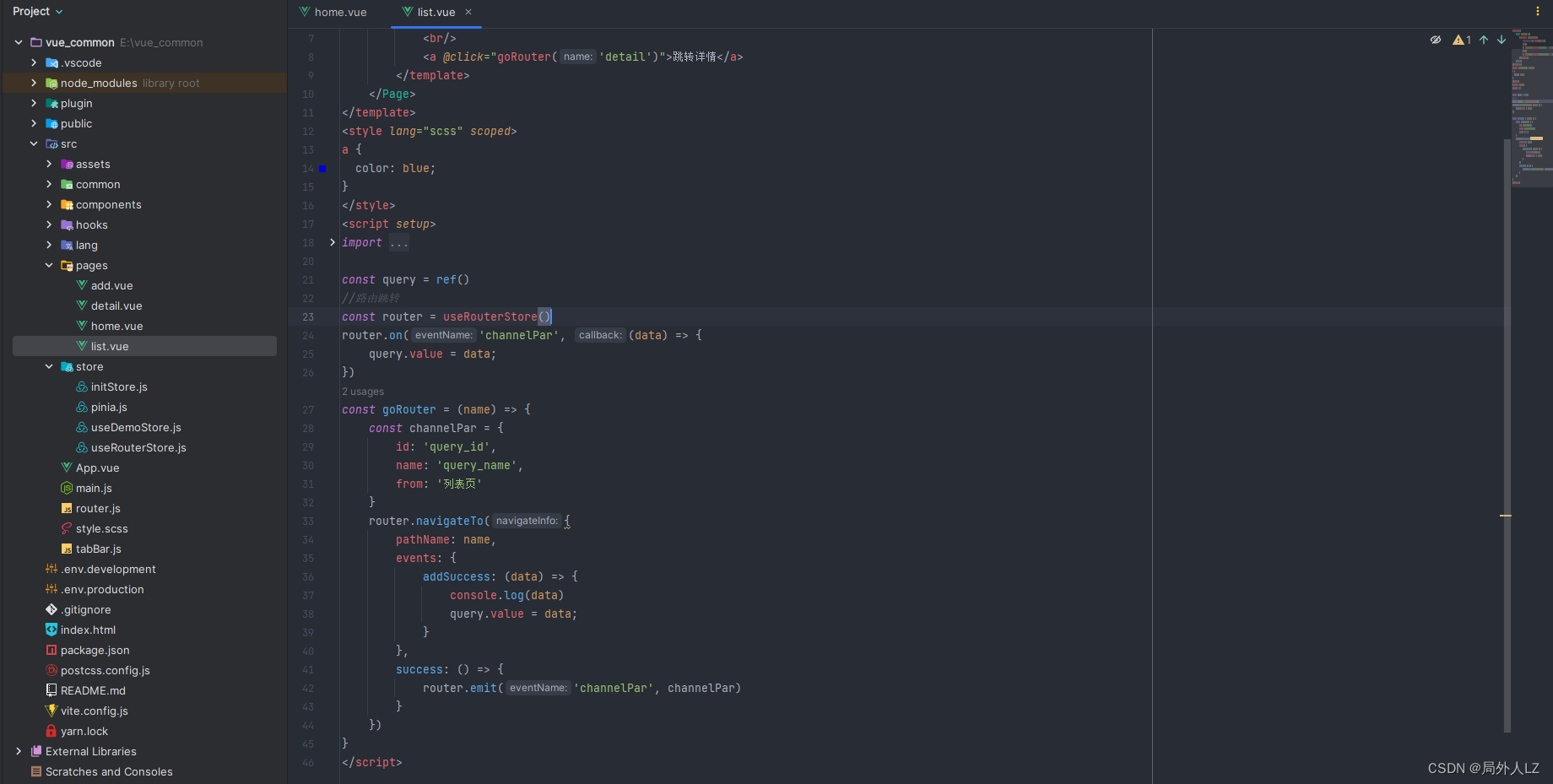1553x784 pixels.
Task: Open vite.config.js file icon
Action: tap(51, 711)
